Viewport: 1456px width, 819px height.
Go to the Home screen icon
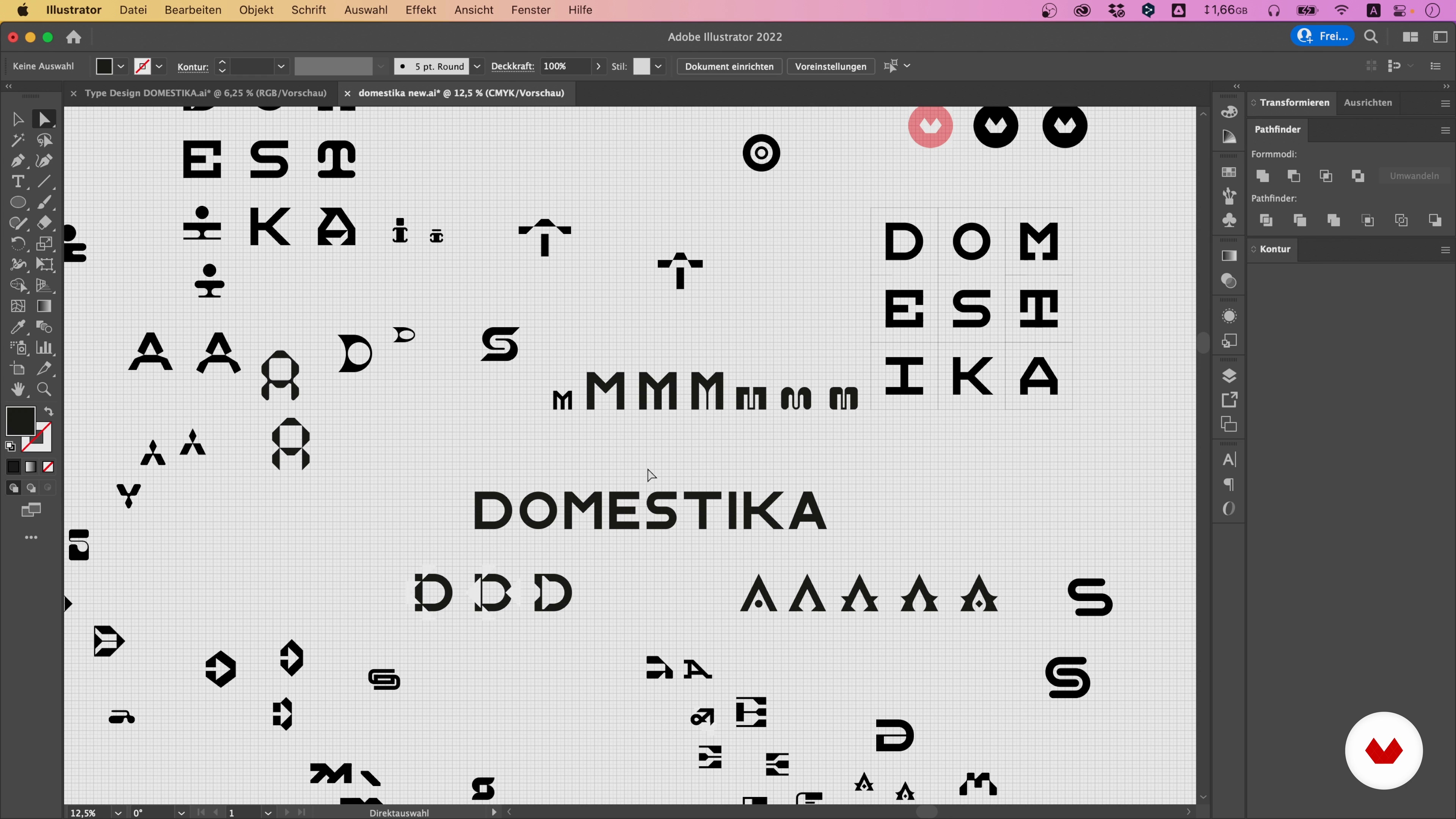74,37
